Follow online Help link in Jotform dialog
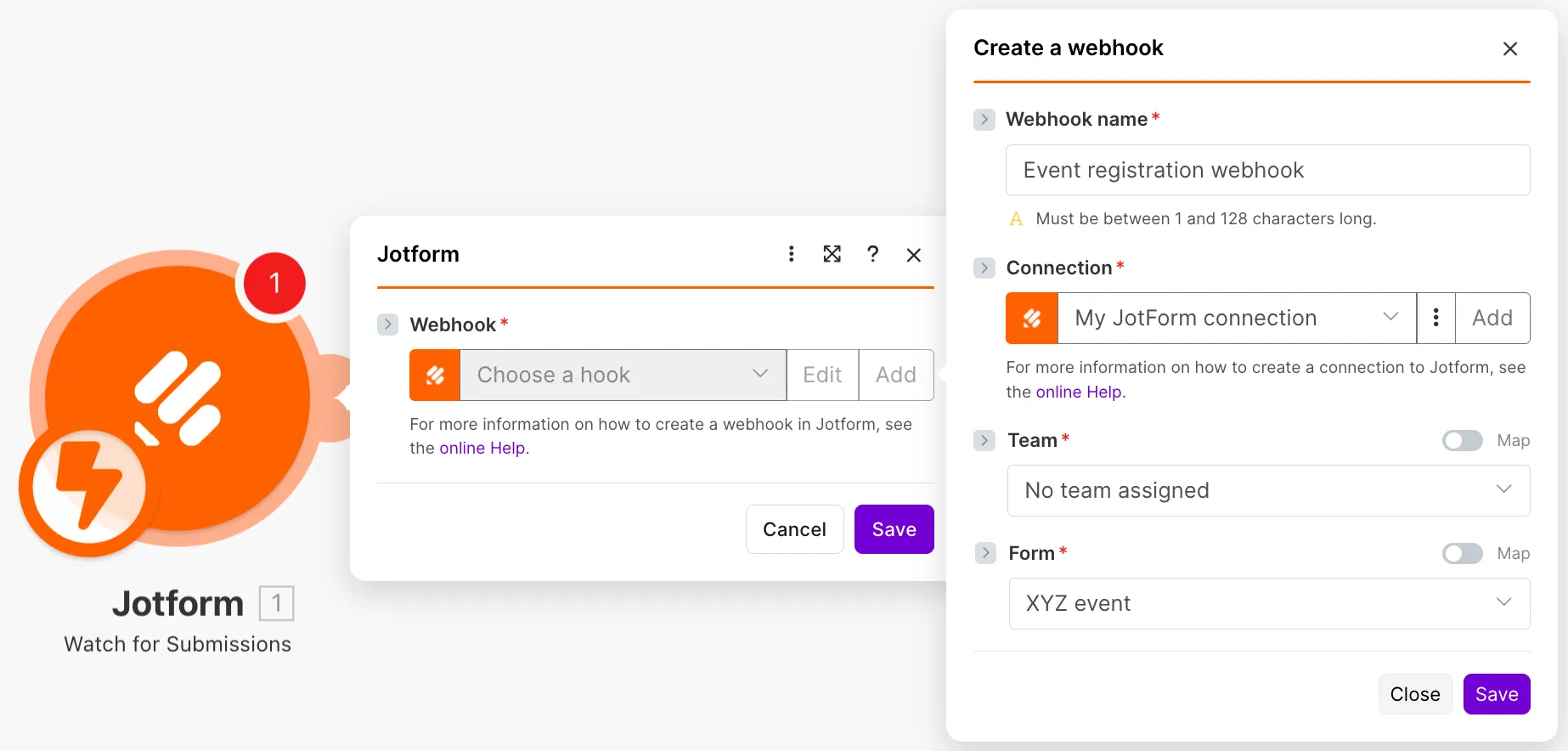1568x751 pixels. click(482, 448)
